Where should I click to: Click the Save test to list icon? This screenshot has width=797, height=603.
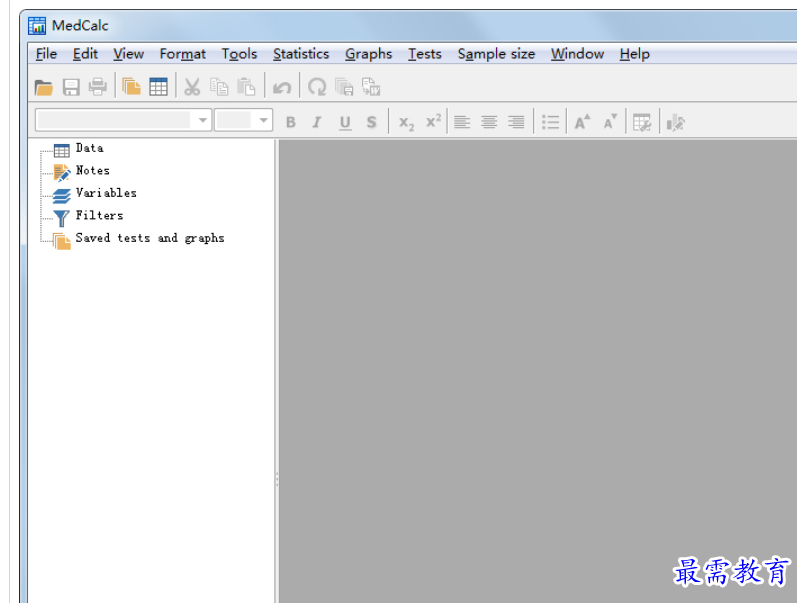tap(344, 87)
